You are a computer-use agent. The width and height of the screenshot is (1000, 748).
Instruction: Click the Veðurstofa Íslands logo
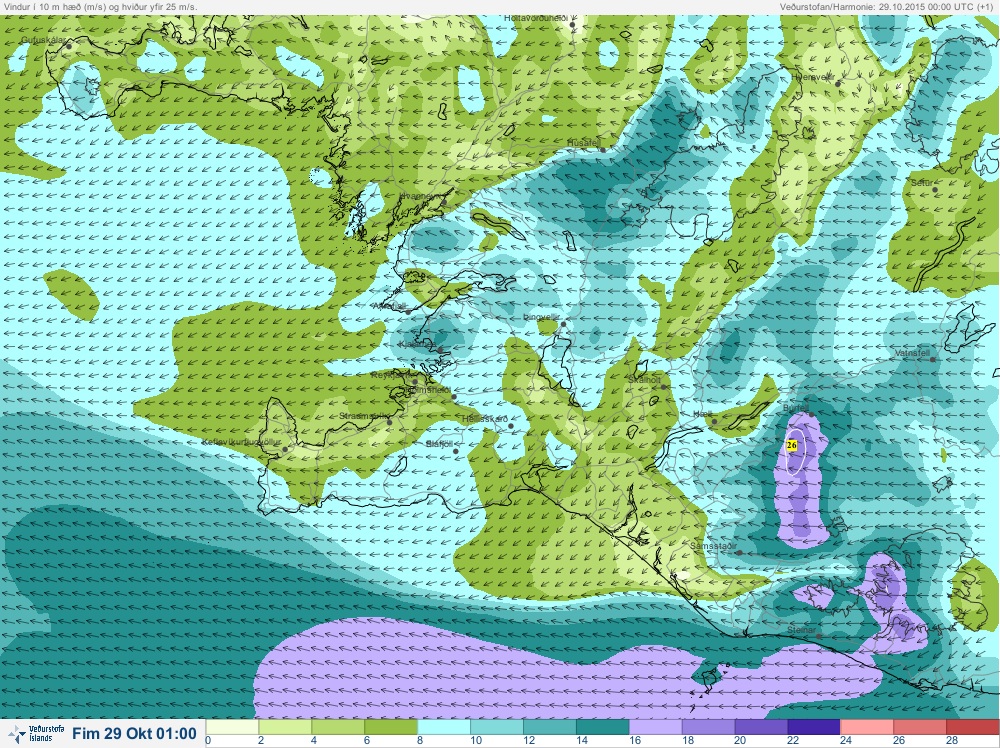(x=38, y=733)
